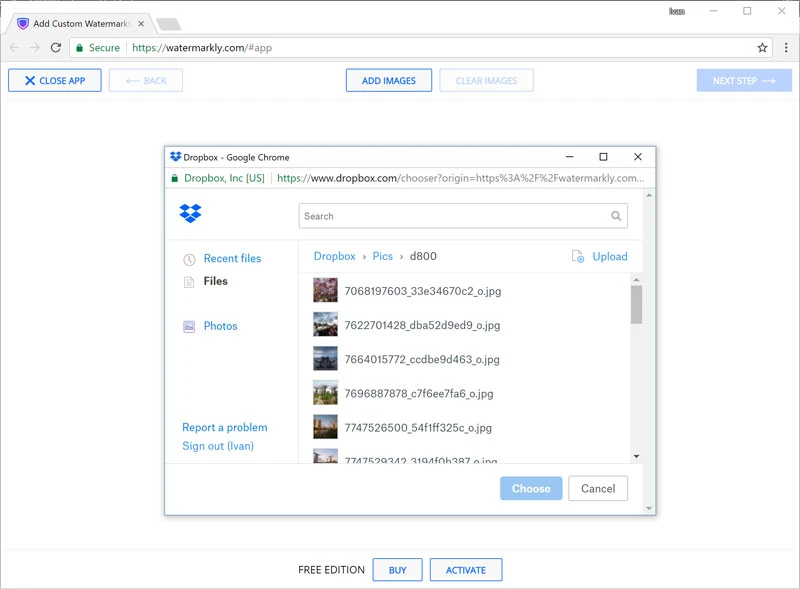Select file 7622701428_dba52d9ed9_o.jpg
The height and width of the screenshot is (589, 800).
click(422, 325)
